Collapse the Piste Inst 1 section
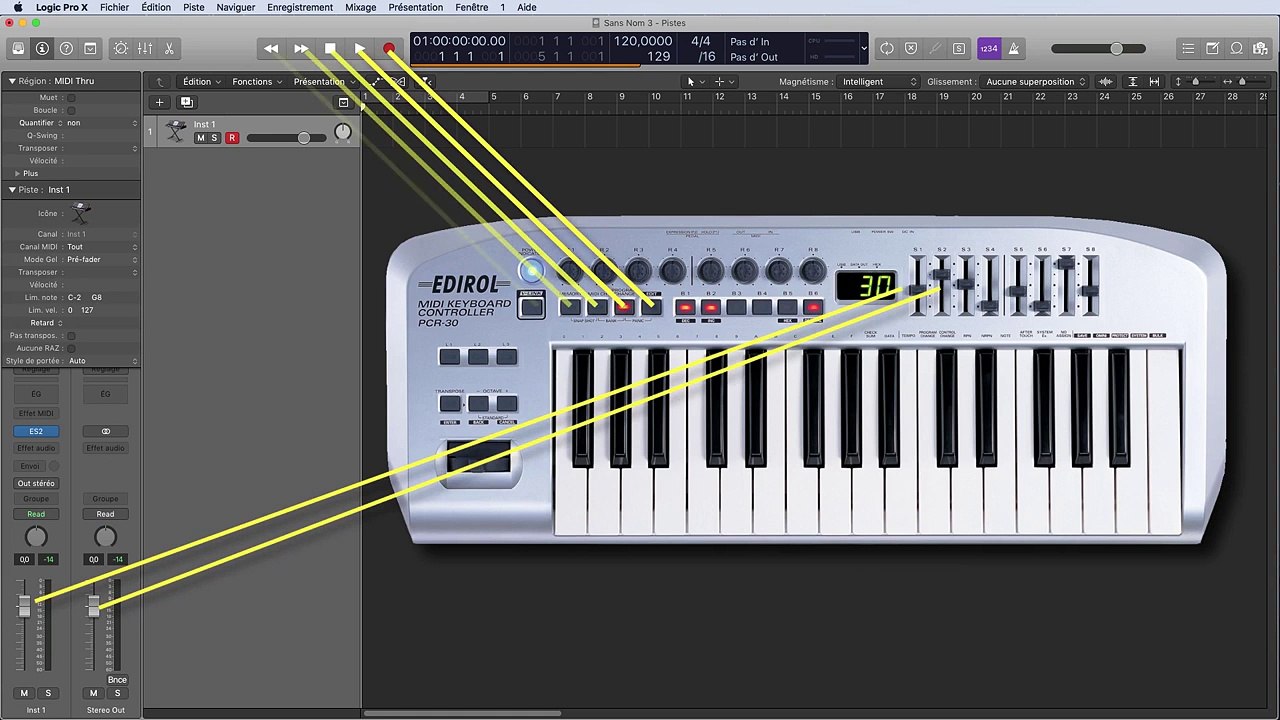This screenshot has height=720, width=1280. 12,190
